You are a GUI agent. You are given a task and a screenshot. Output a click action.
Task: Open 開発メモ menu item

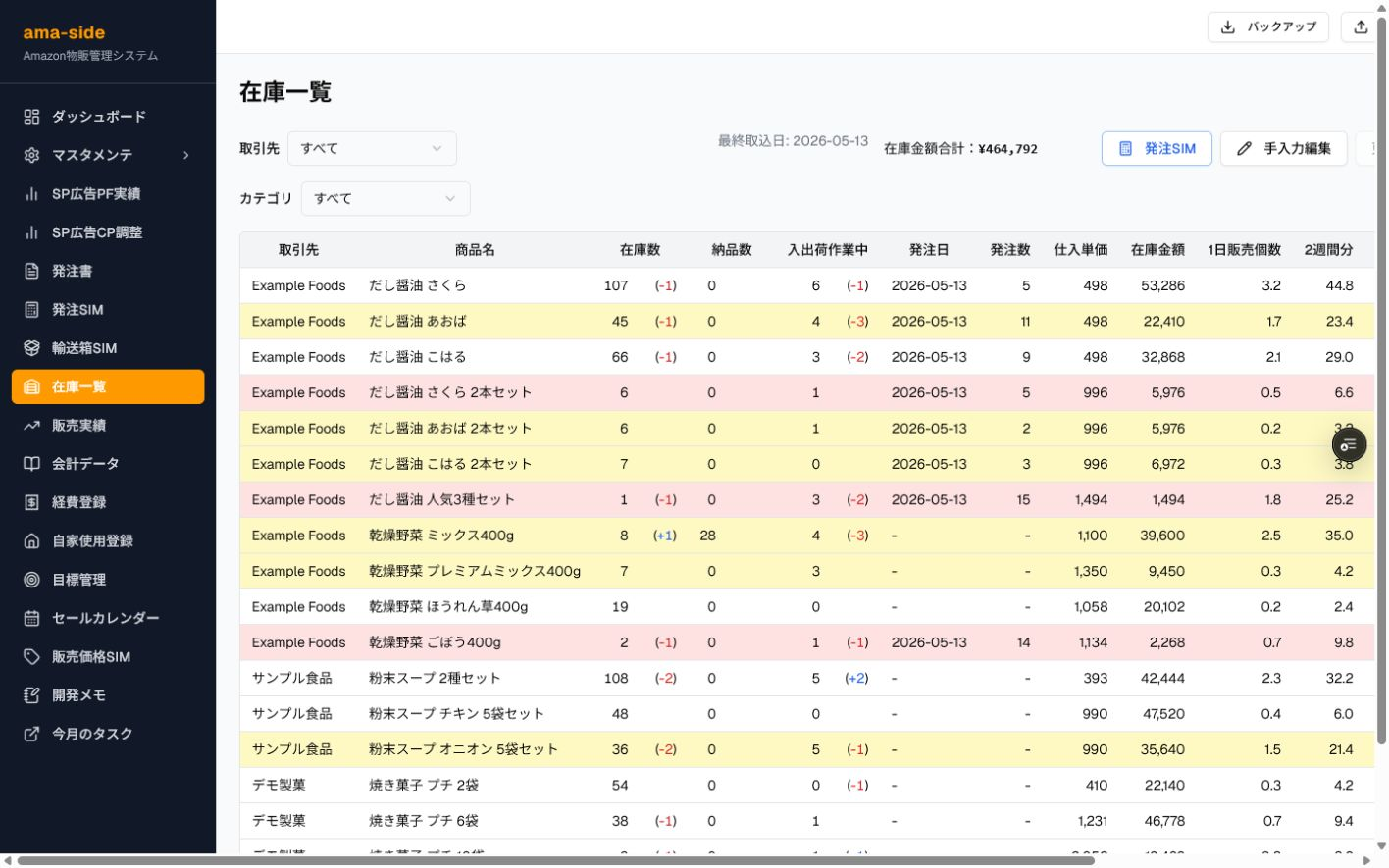[108, 695]
